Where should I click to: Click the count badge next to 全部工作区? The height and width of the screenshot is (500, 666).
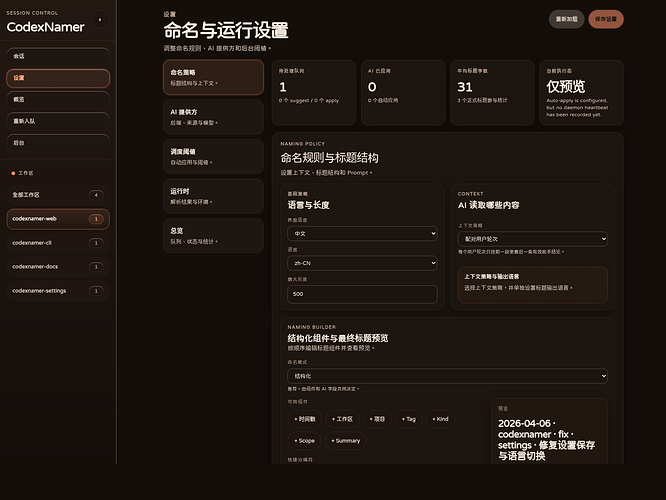click(96, 195)
